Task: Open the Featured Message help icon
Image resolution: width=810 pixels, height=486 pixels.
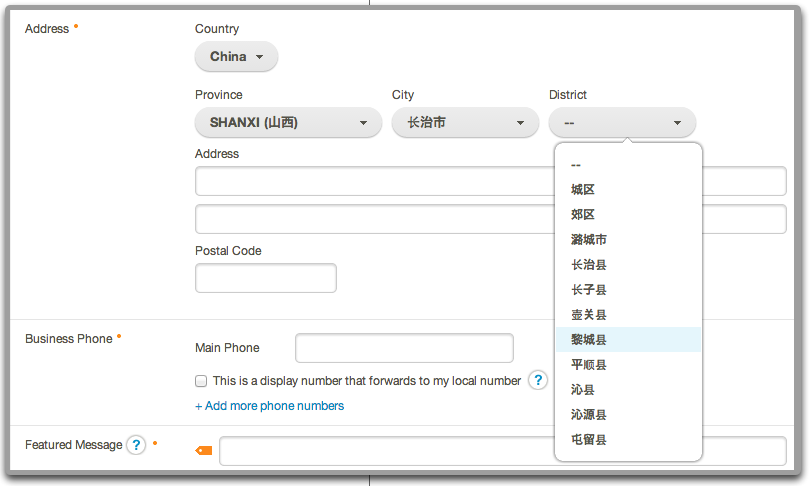Action: click(x=137, y=445)
